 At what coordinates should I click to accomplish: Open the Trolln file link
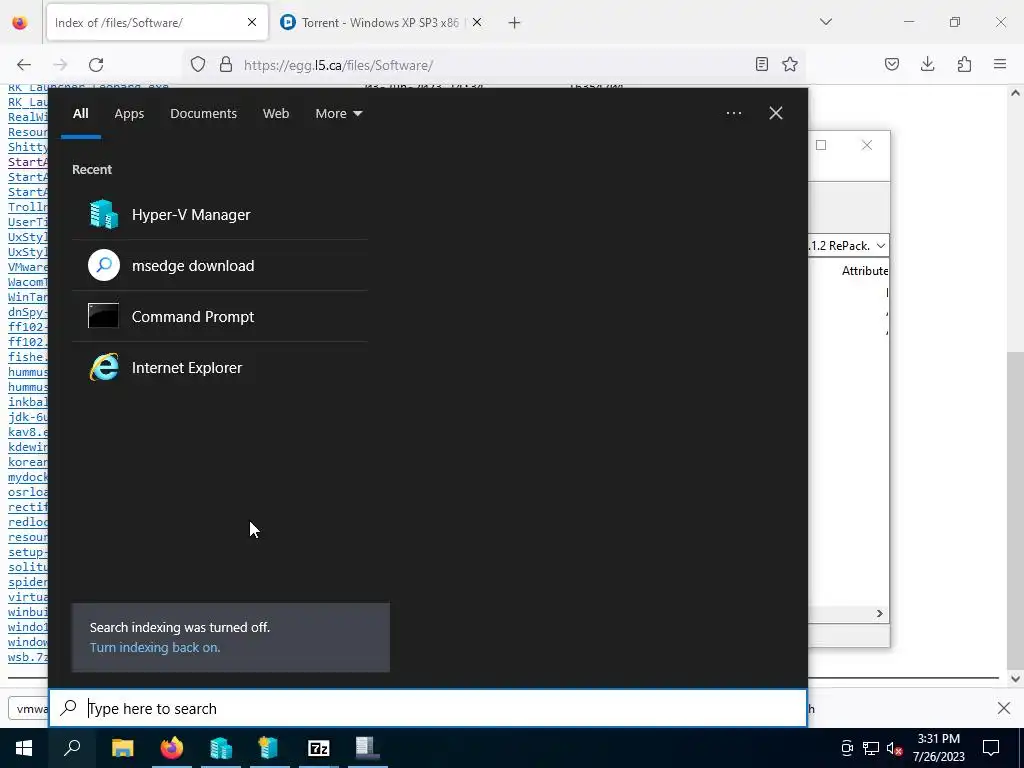[x=27, y=207]
